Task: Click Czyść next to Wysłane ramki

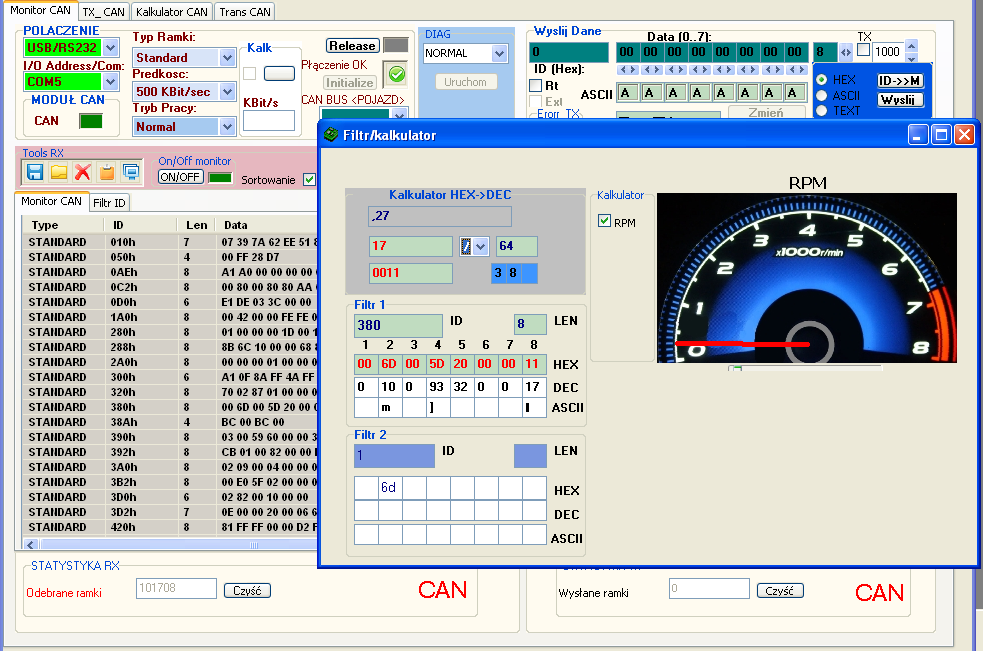Action: pos(780,590)
